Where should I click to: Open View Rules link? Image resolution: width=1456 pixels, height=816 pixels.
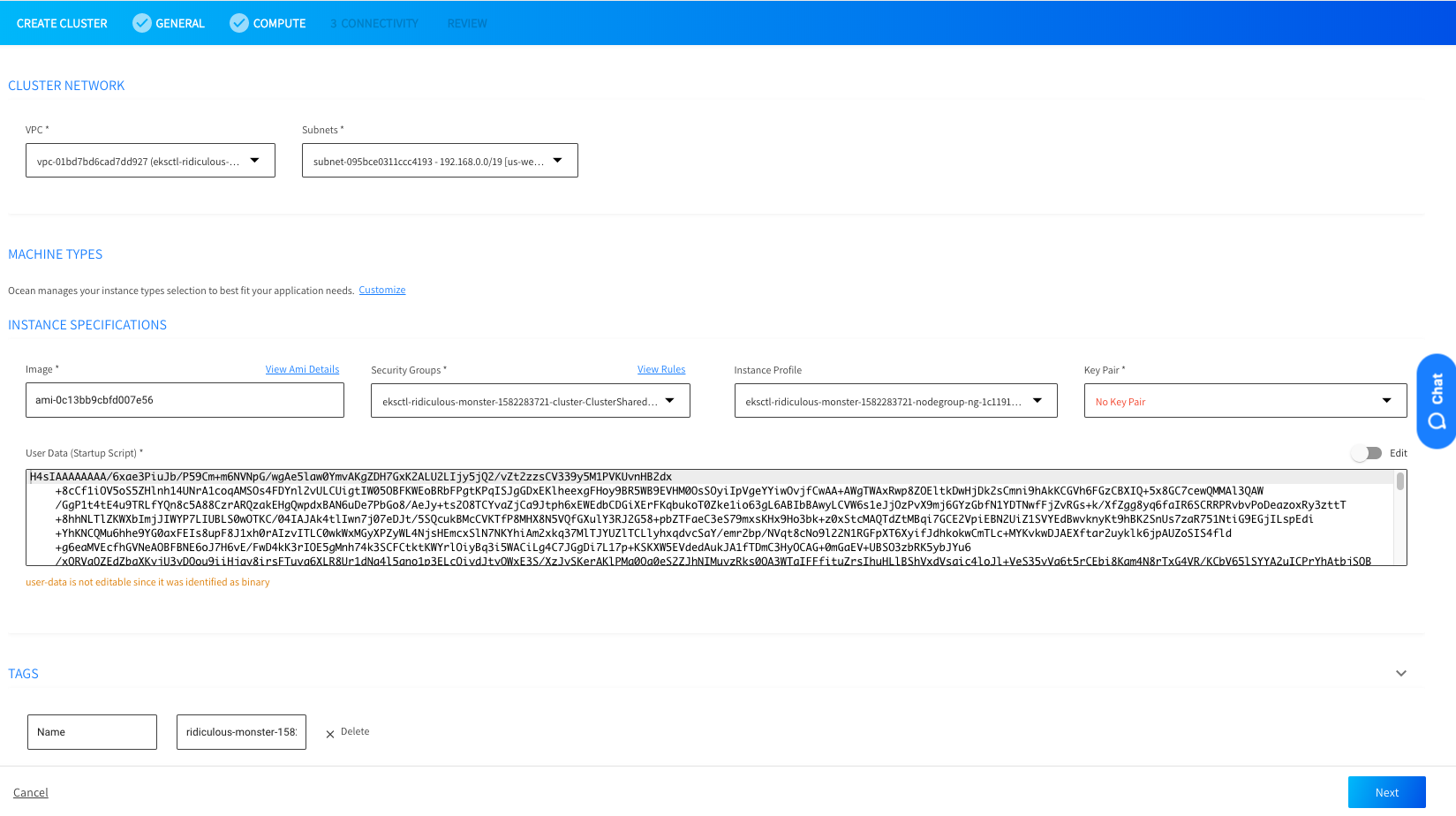point(660,369)
